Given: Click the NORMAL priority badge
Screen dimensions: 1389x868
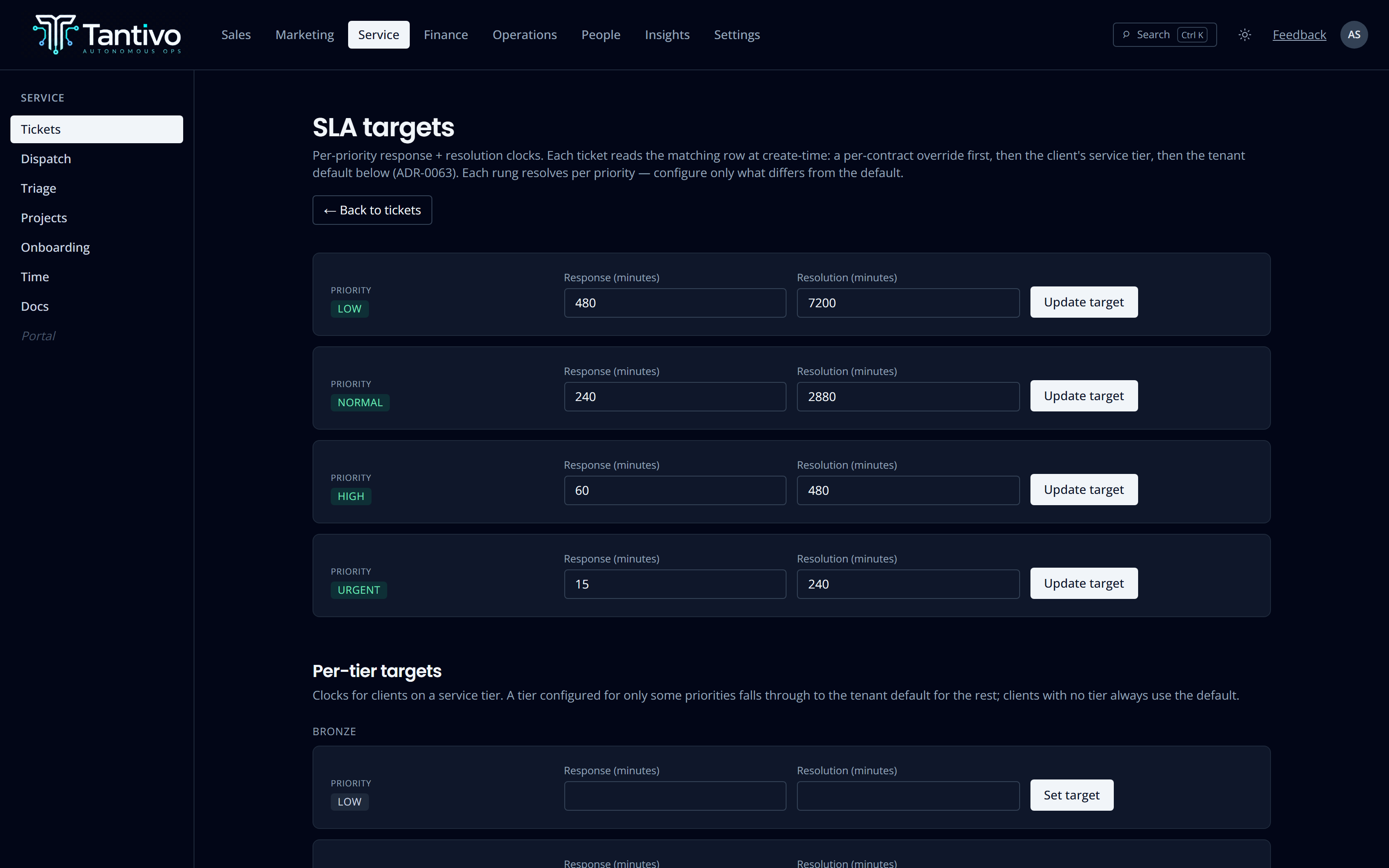Looking at the screenshot, I should [360, 402].
